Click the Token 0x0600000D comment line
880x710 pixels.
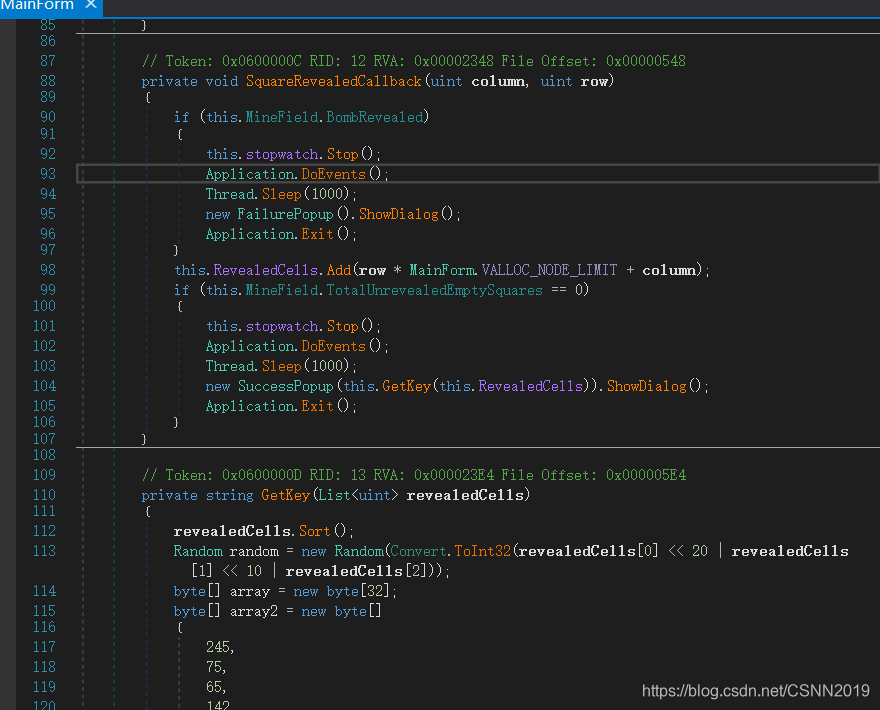414,475
